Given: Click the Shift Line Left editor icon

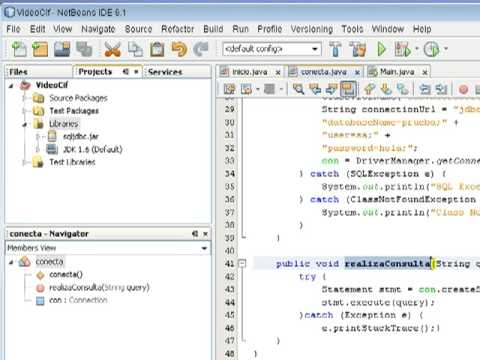Looking at the screenshot, I should pos(424,89).
